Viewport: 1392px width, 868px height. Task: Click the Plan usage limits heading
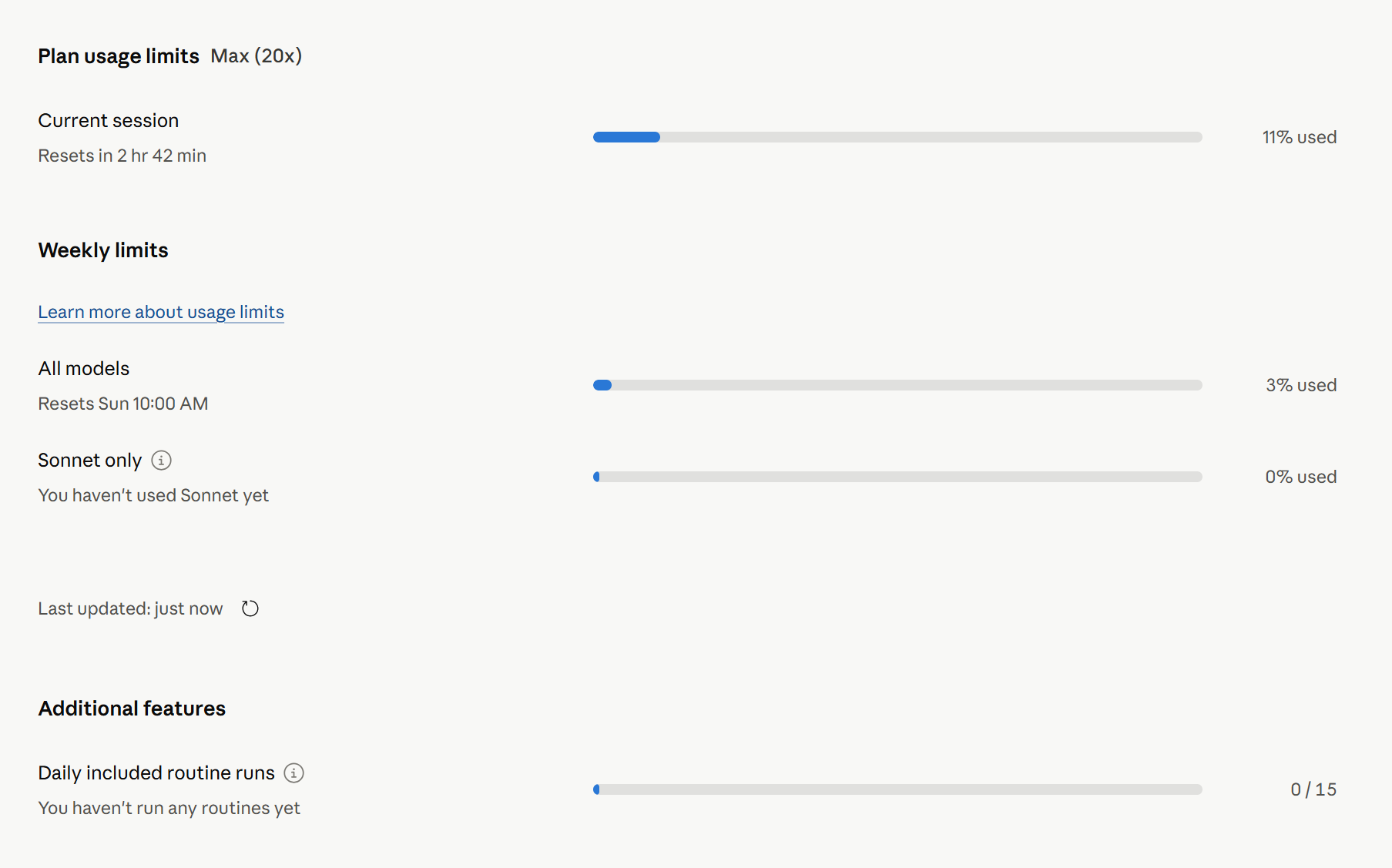119,56
